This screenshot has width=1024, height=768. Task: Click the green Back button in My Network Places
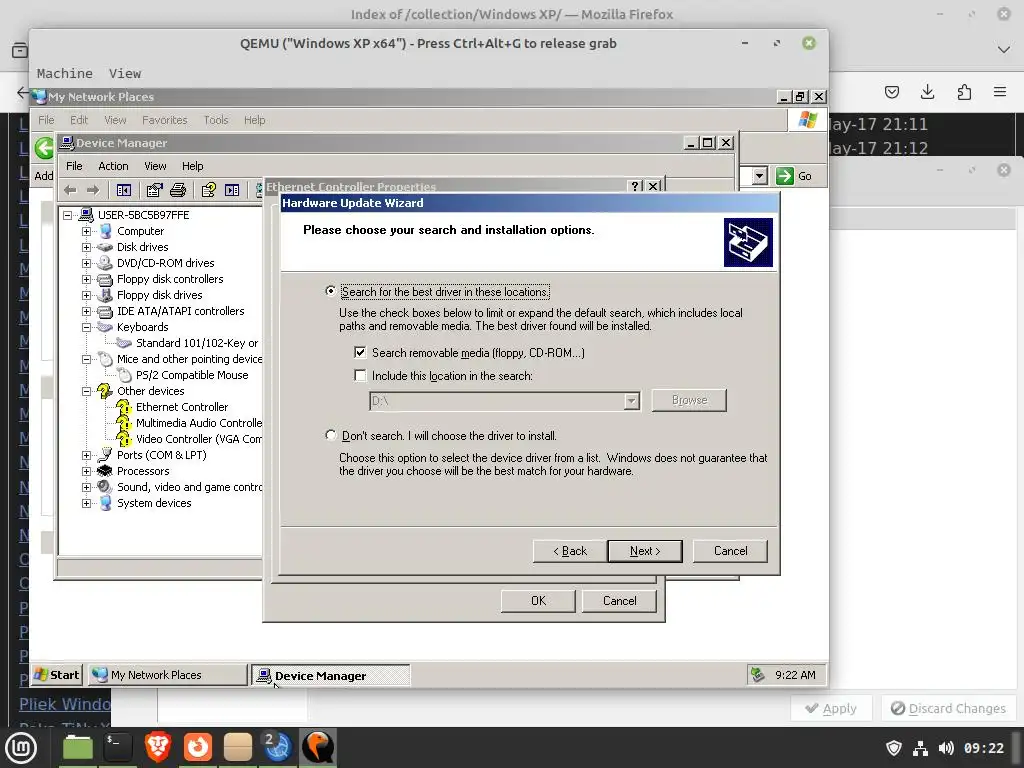(44, 148)
